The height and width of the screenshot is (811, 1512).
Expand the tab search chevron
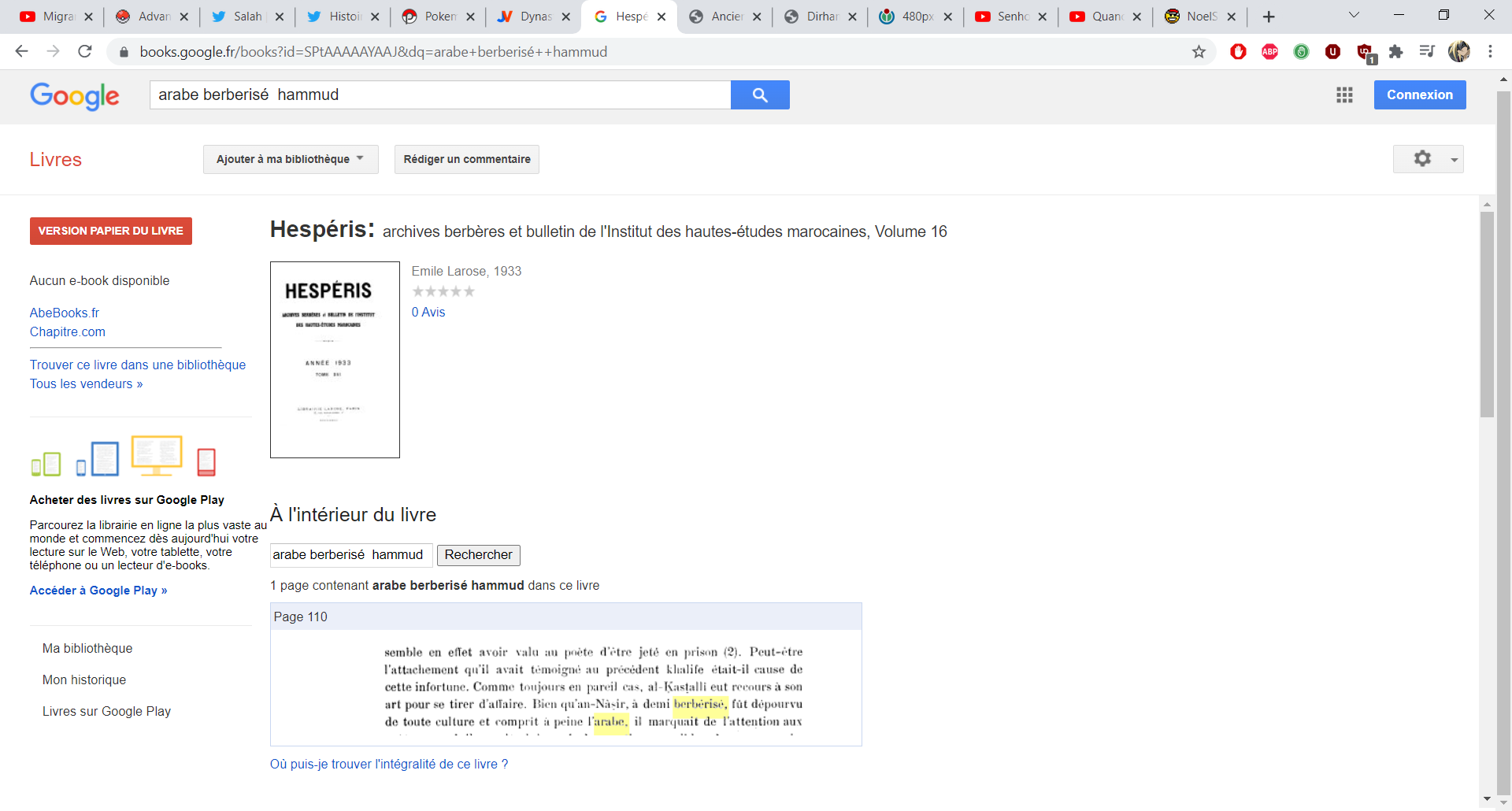(x=1354, y=15)
